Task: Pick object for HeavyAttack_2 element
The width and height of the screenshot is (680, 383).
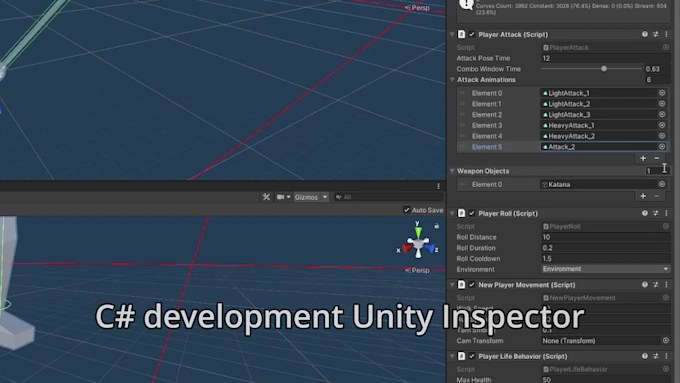Action: click(x=662, y=136)
